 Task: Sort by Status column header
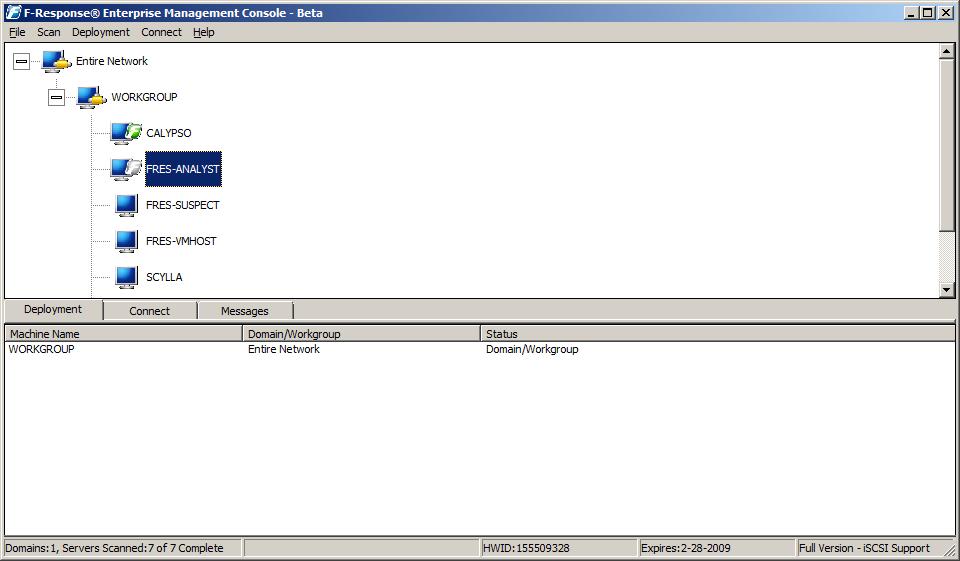click(718, 334)
